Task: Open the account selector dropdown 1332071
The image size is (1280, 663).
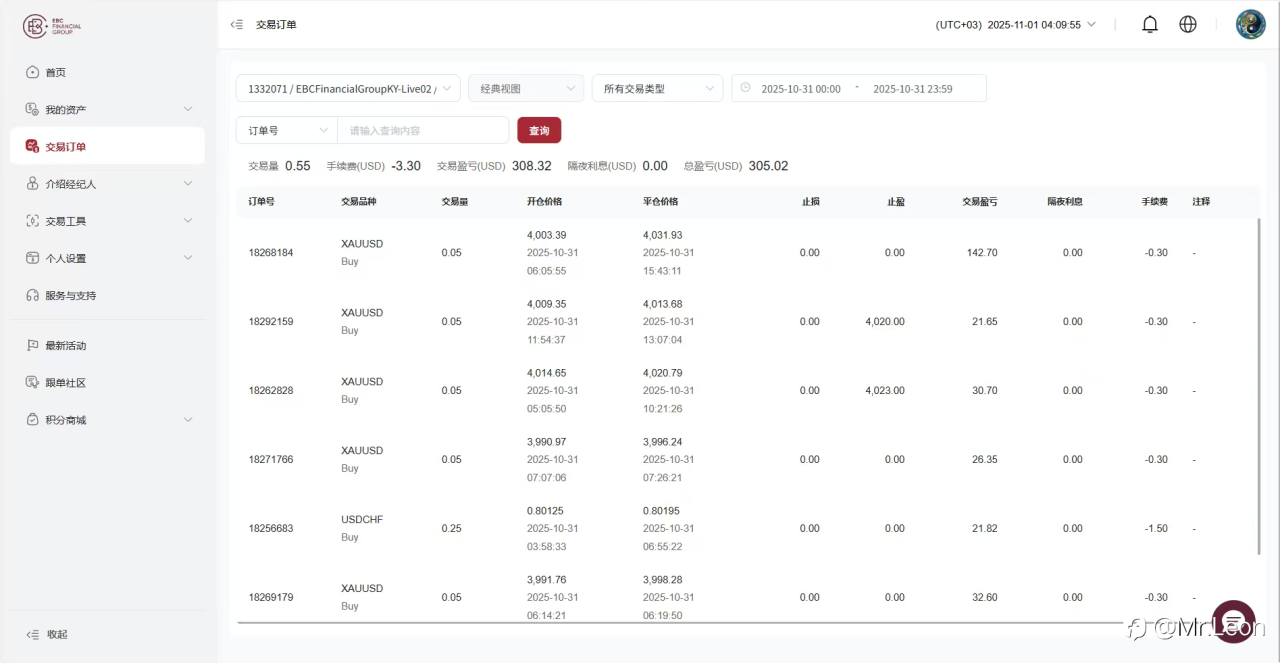Action: 347,89
